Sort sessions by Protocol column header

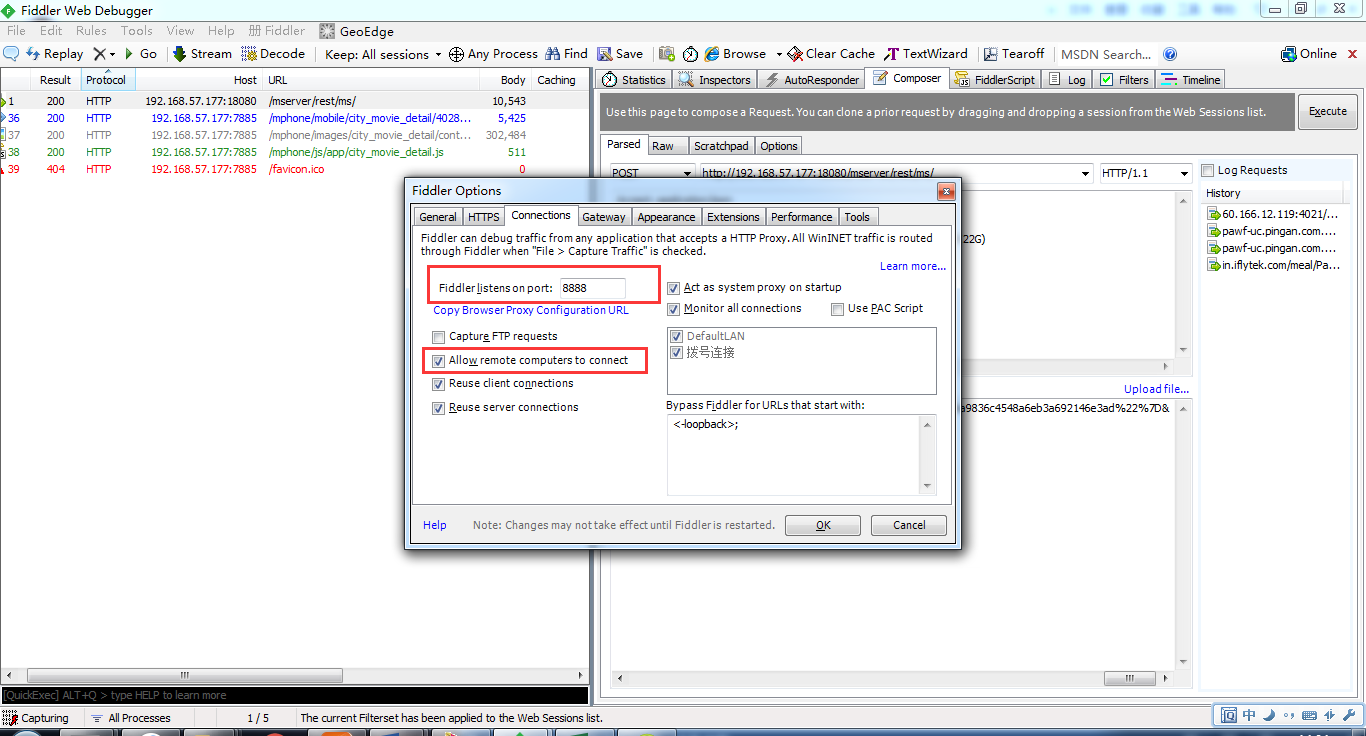(106, 80)
